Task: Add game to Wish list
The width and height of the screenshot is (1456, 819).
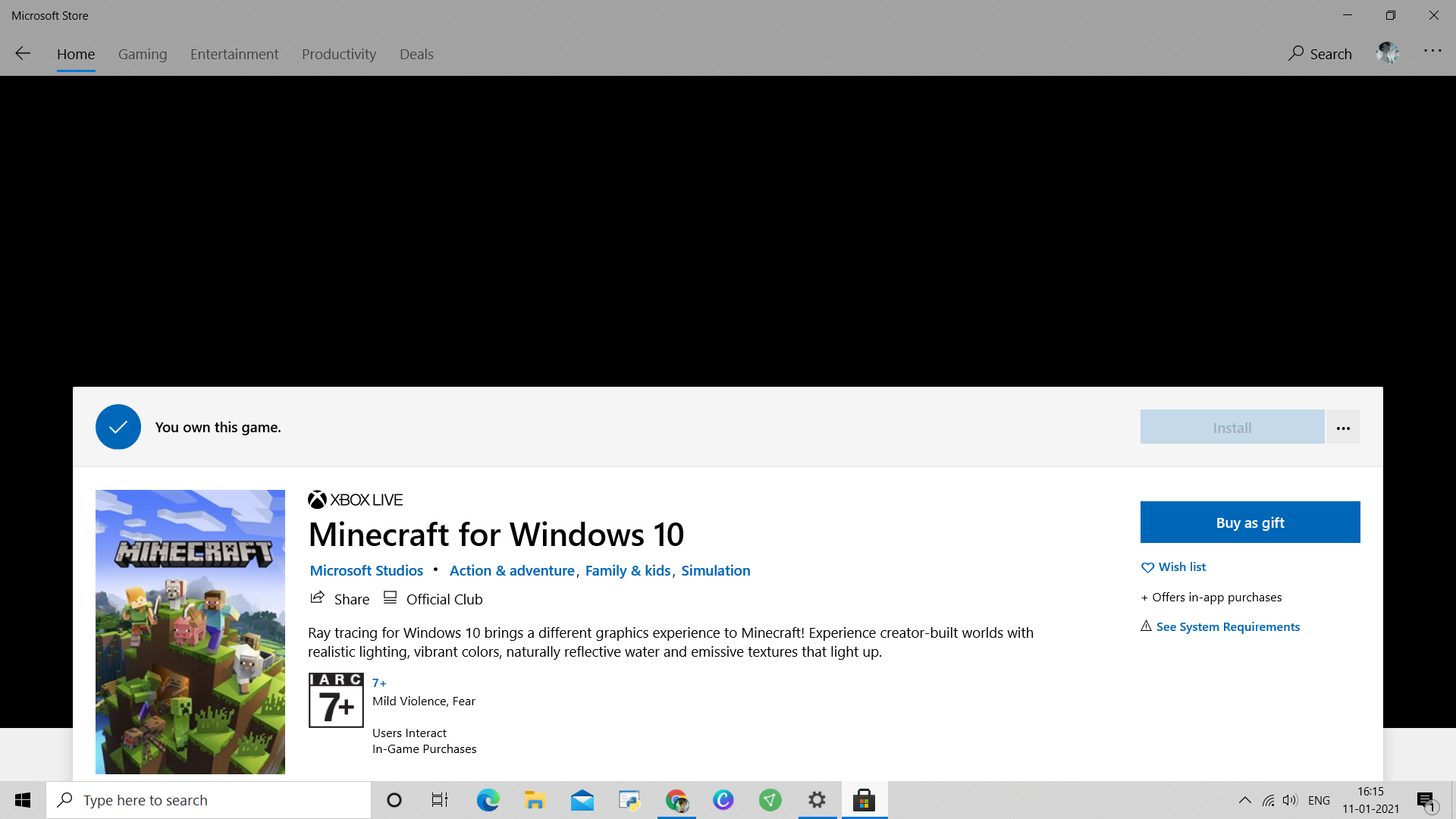Action: point(1173,567)
